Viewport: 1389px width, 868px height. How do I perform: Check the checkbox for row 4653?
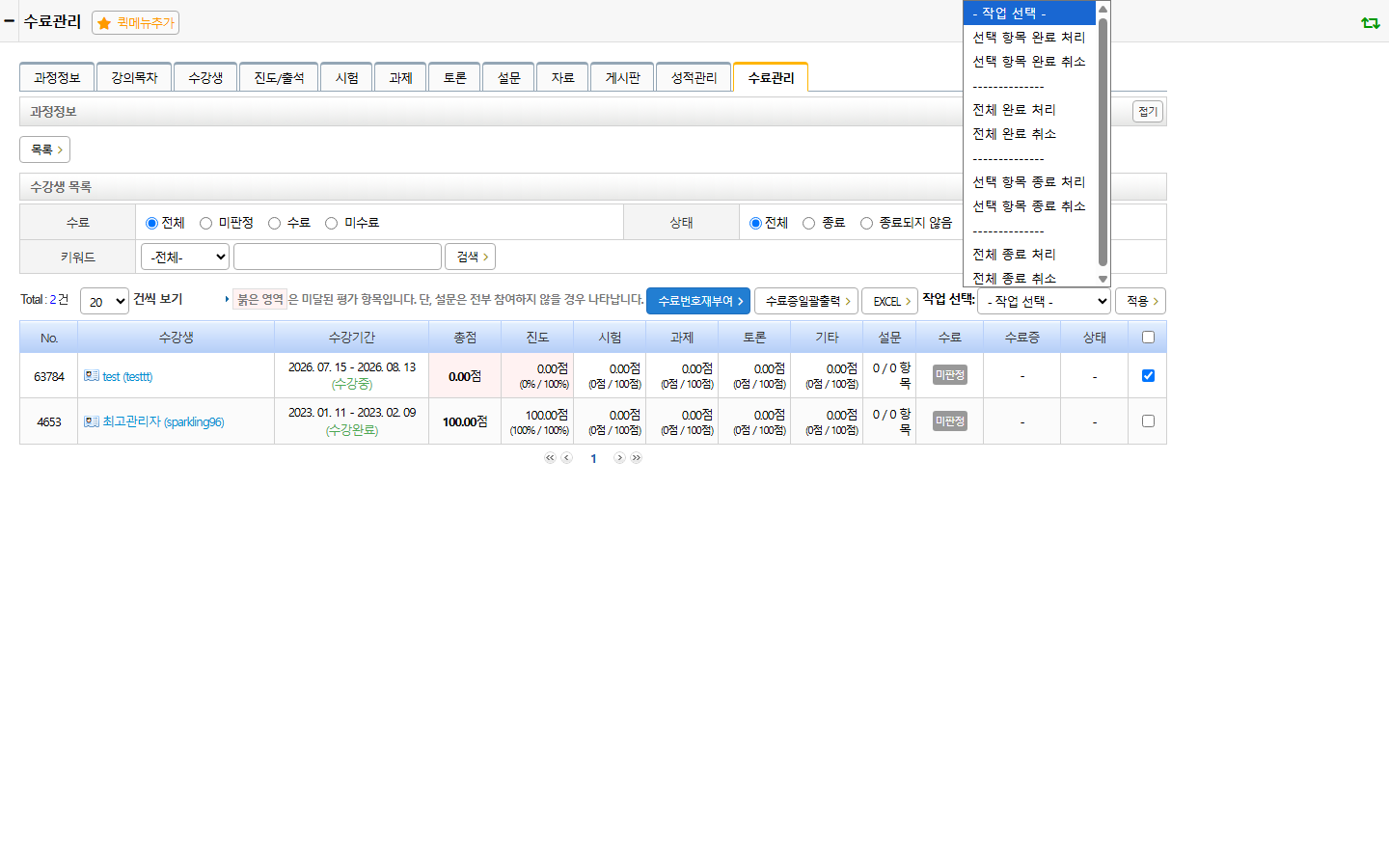tap(1148, 420)
